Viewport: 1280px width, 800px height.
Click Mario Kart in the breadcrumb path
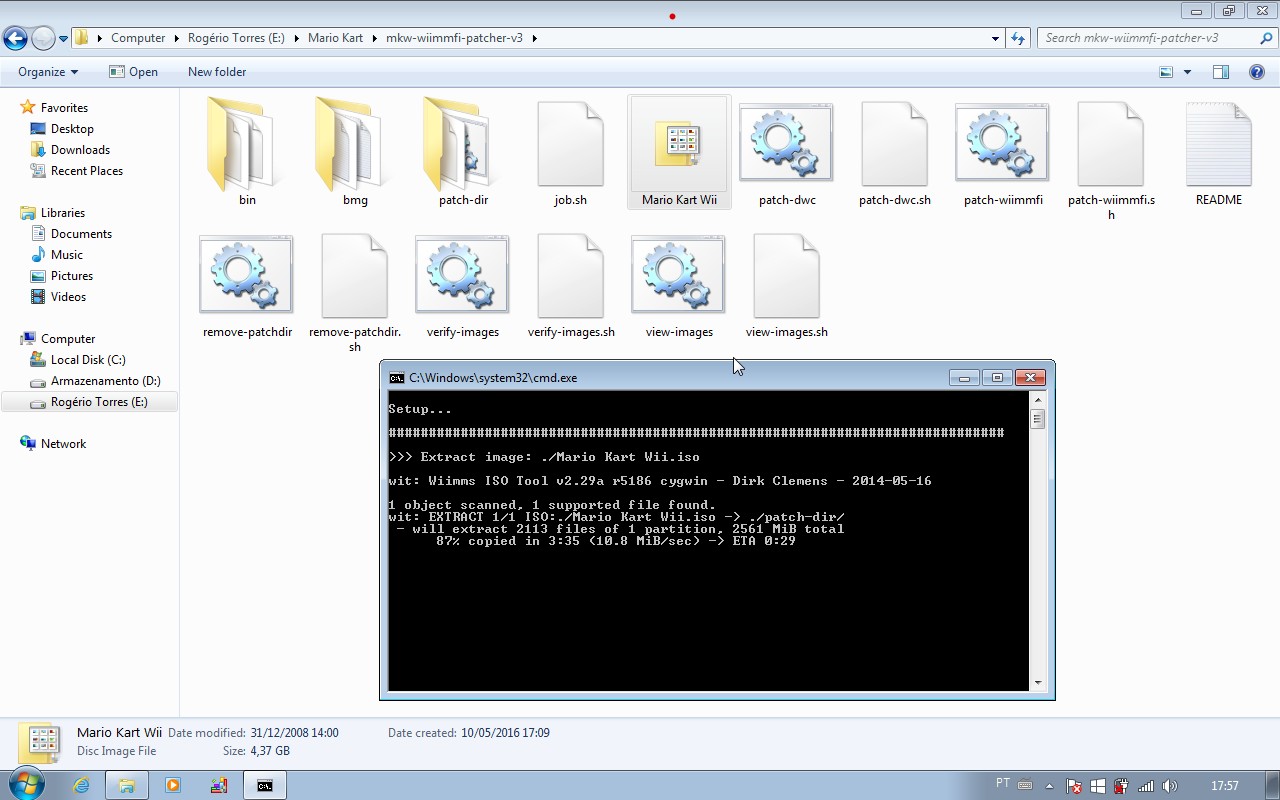coord(335,38)
